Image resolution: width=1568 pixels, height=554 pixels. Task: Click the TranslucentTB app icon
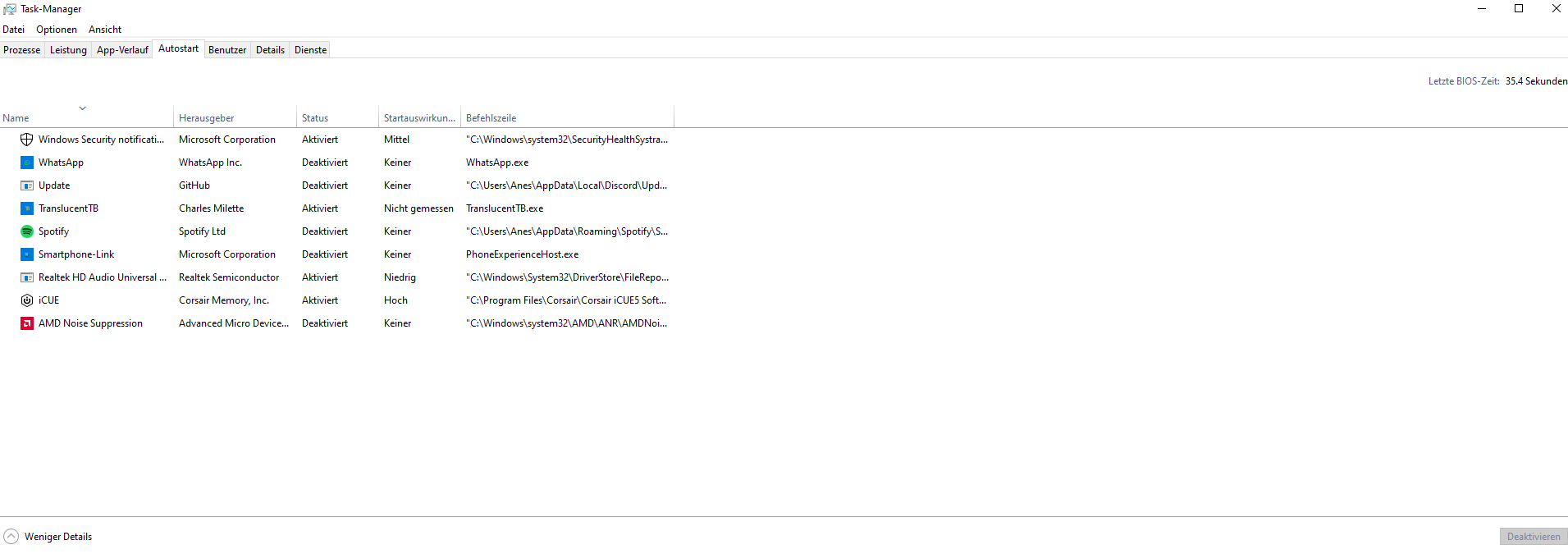click(x=27, y=208)
